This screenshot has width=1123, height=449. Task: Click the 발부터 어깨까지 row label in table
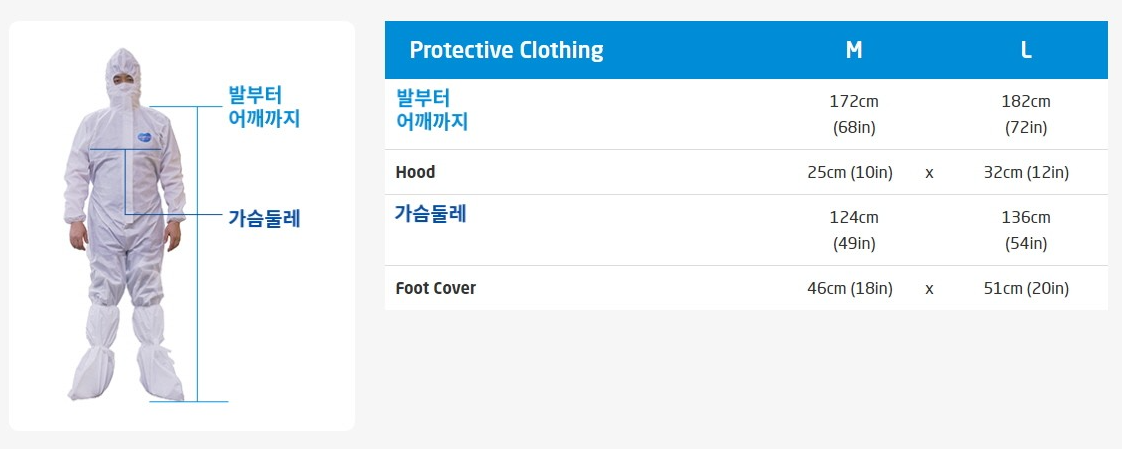point(432,110)
